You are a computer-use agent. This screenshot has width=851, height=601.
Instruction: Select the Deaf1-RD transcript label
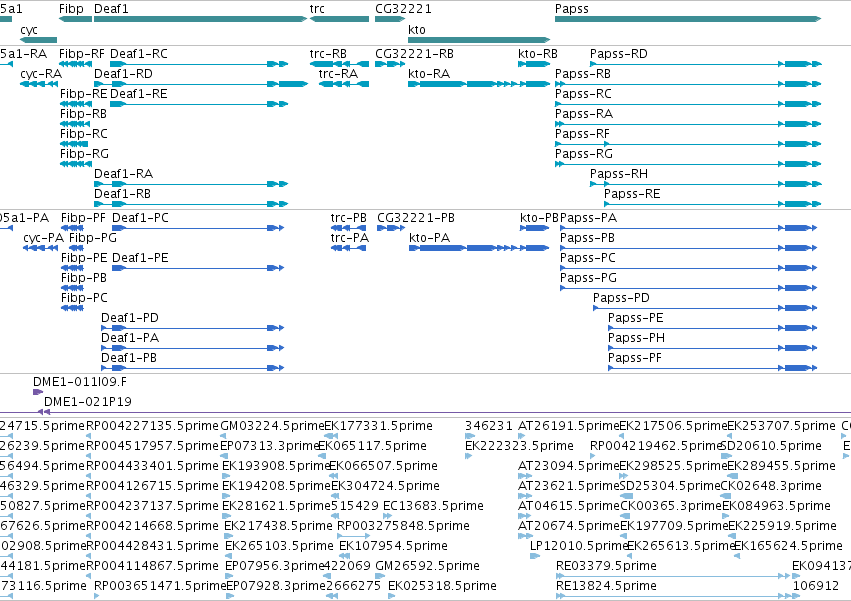point(123,74)
